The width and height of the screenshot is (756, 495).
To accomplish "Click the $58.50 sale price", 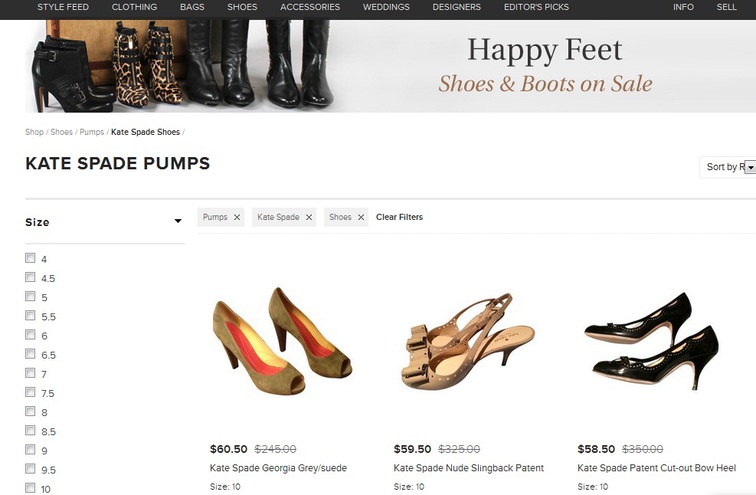I will tap(596, 449).
